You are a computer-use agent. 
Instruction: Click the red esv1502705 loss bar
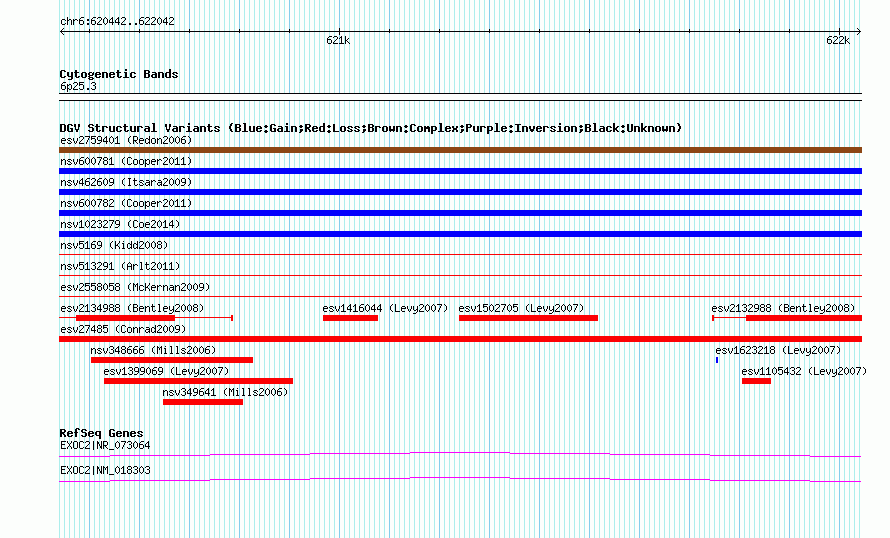[528, 318]
